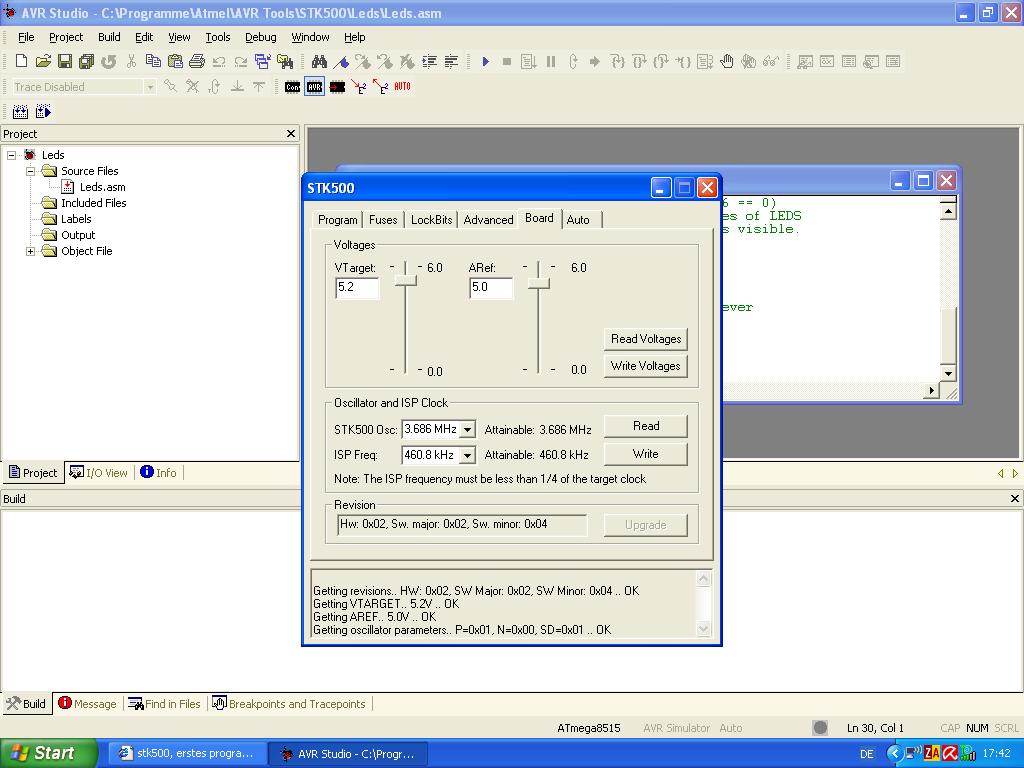
Task: Click the VTarget slider handle
Action: click(406, 281)
